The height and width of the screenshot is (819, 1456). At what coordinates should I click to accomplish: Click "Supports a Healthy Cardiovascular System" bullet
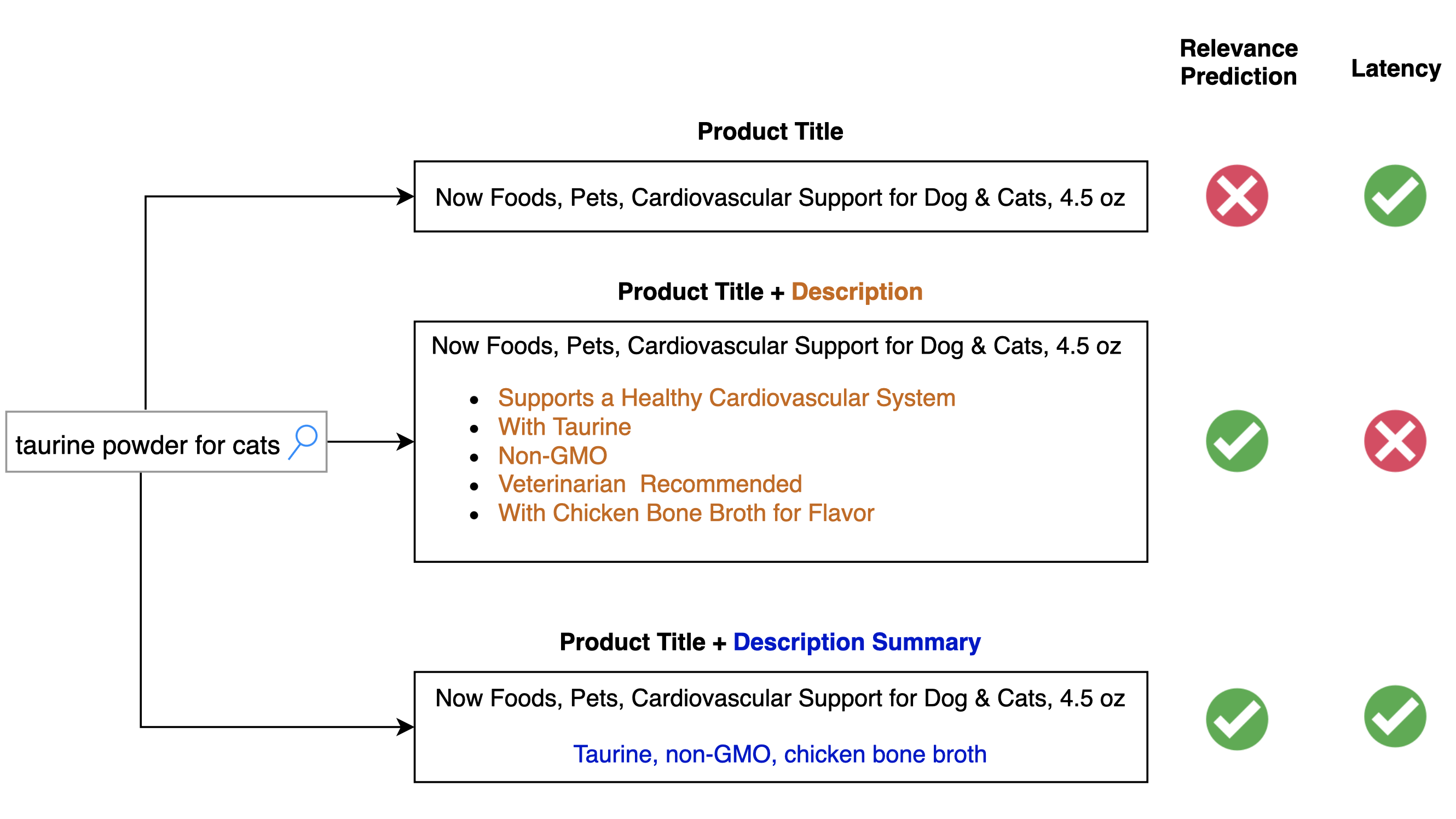pos(726,398)
